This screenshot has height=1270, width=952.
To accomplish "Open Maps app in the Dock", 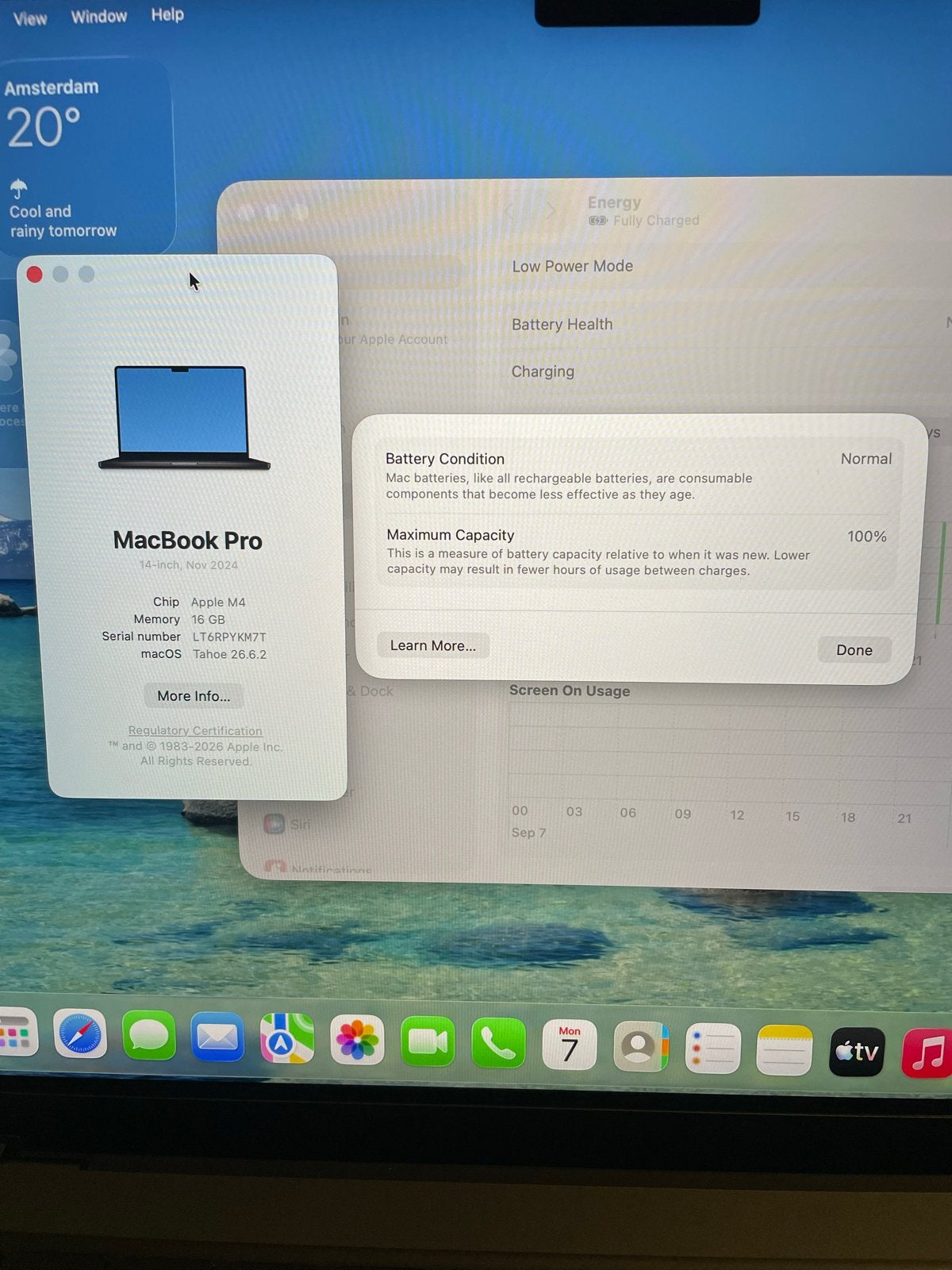I will pos(287,1038).
